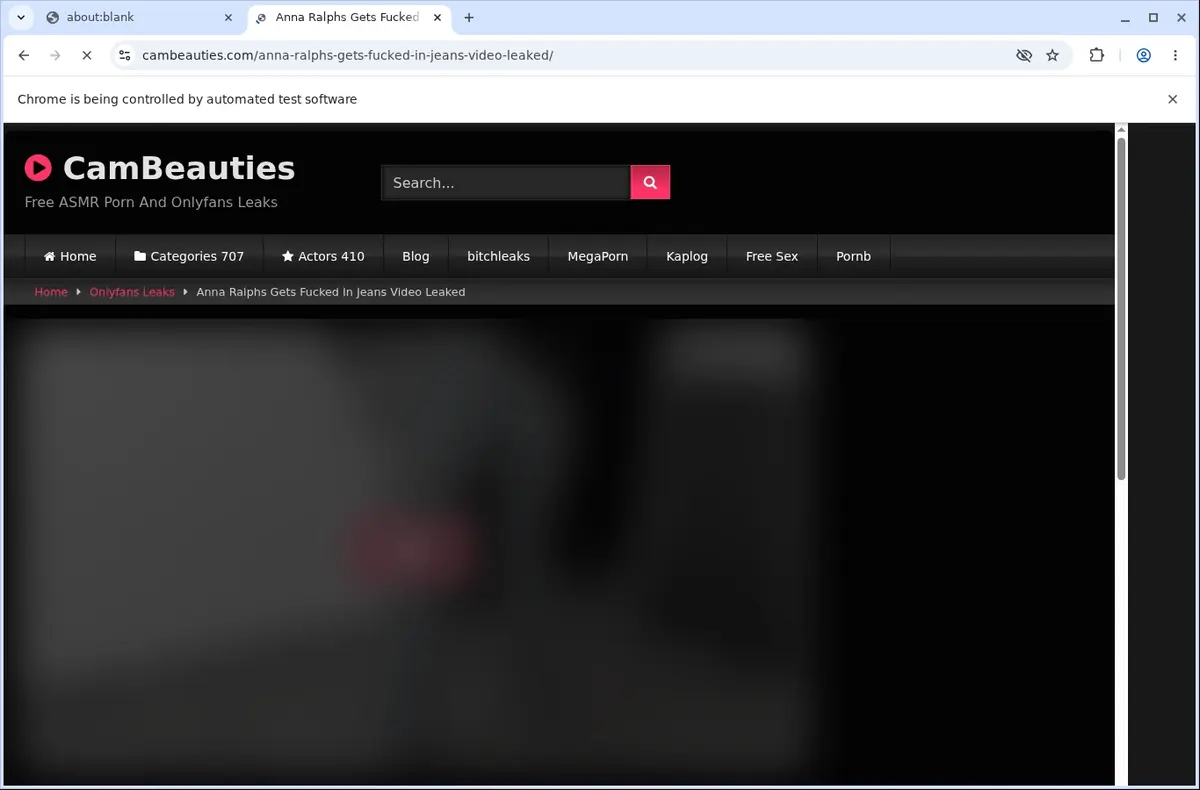Click into the Search... field
The image size is (1200, 790).
[506, 182]
